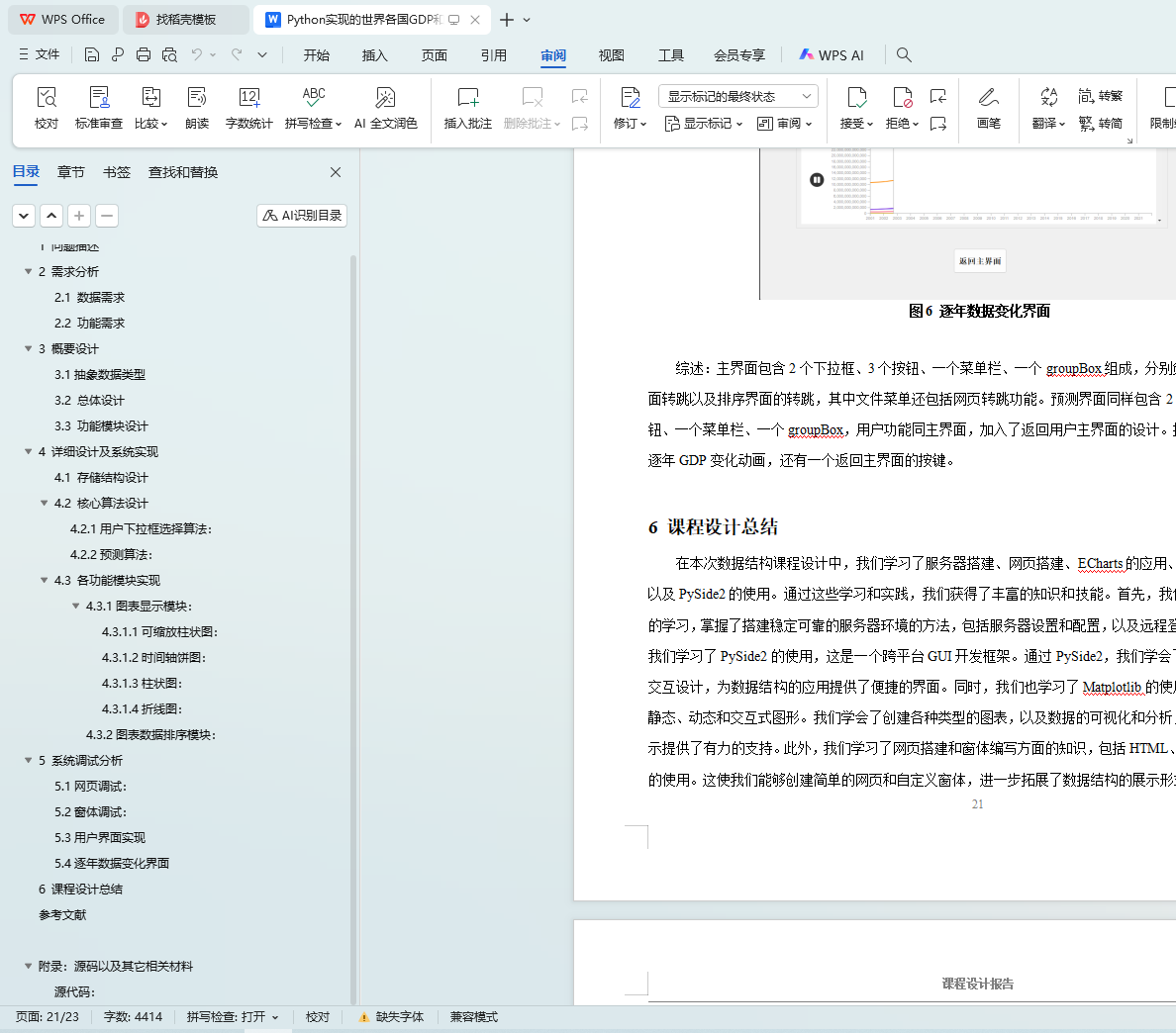Jump to 4.3.1.2 时间轴饼图 heading
The height and width of the screenshot is (1033, 1176).
153,657
